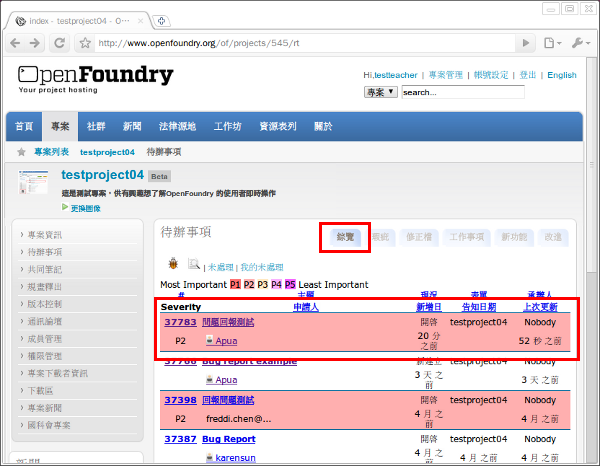This screenshot has width=600, height=466.
Task: Open the page menu icon
Action: click(553, 43)
